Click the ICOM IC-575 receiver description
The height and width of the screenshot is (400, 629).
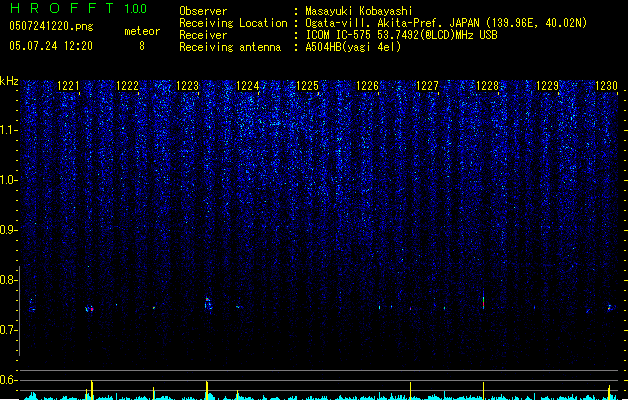tap(402, 35)
